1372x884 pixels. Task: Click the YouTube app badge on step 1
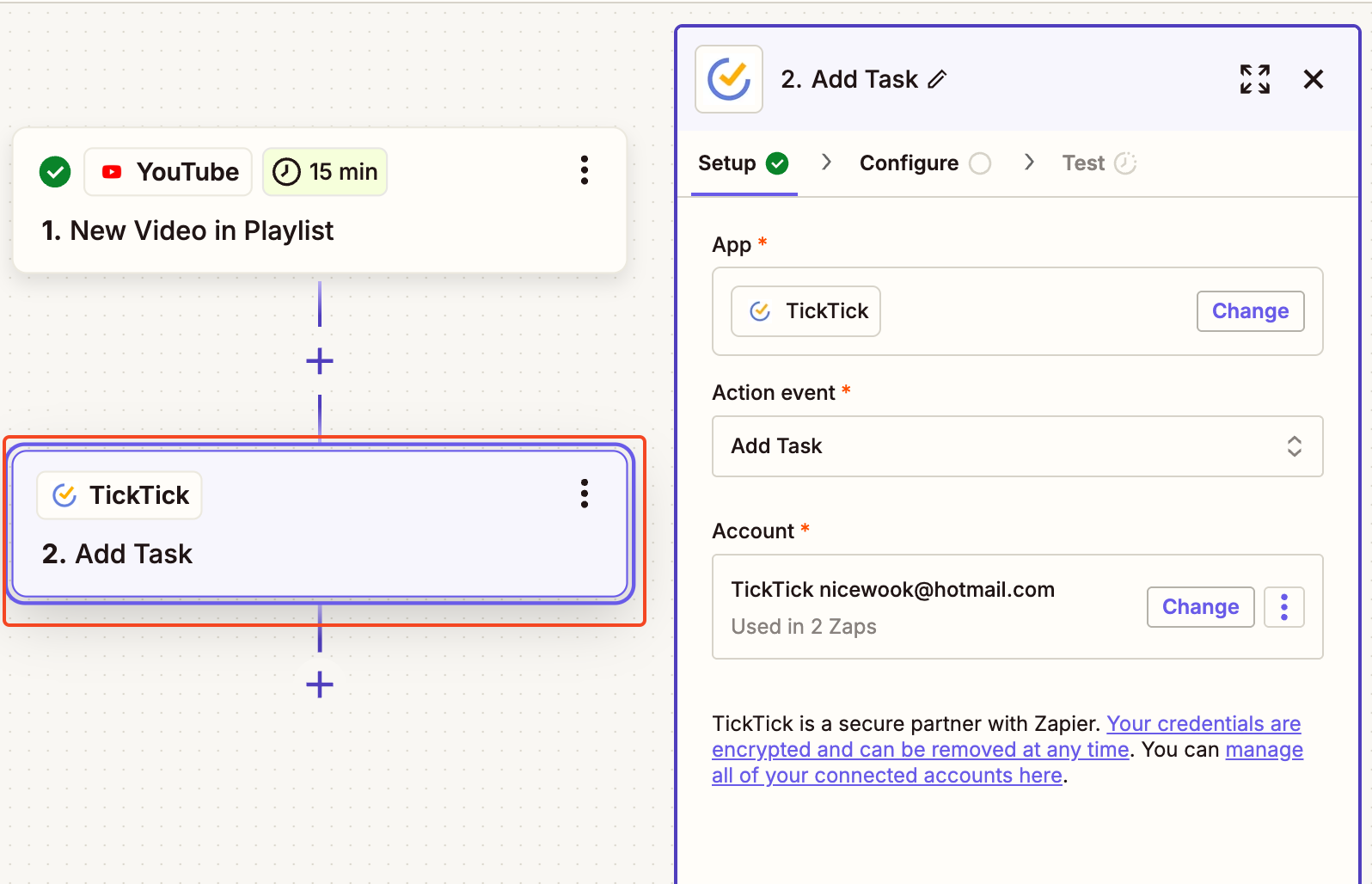click(x=168, y=172)
